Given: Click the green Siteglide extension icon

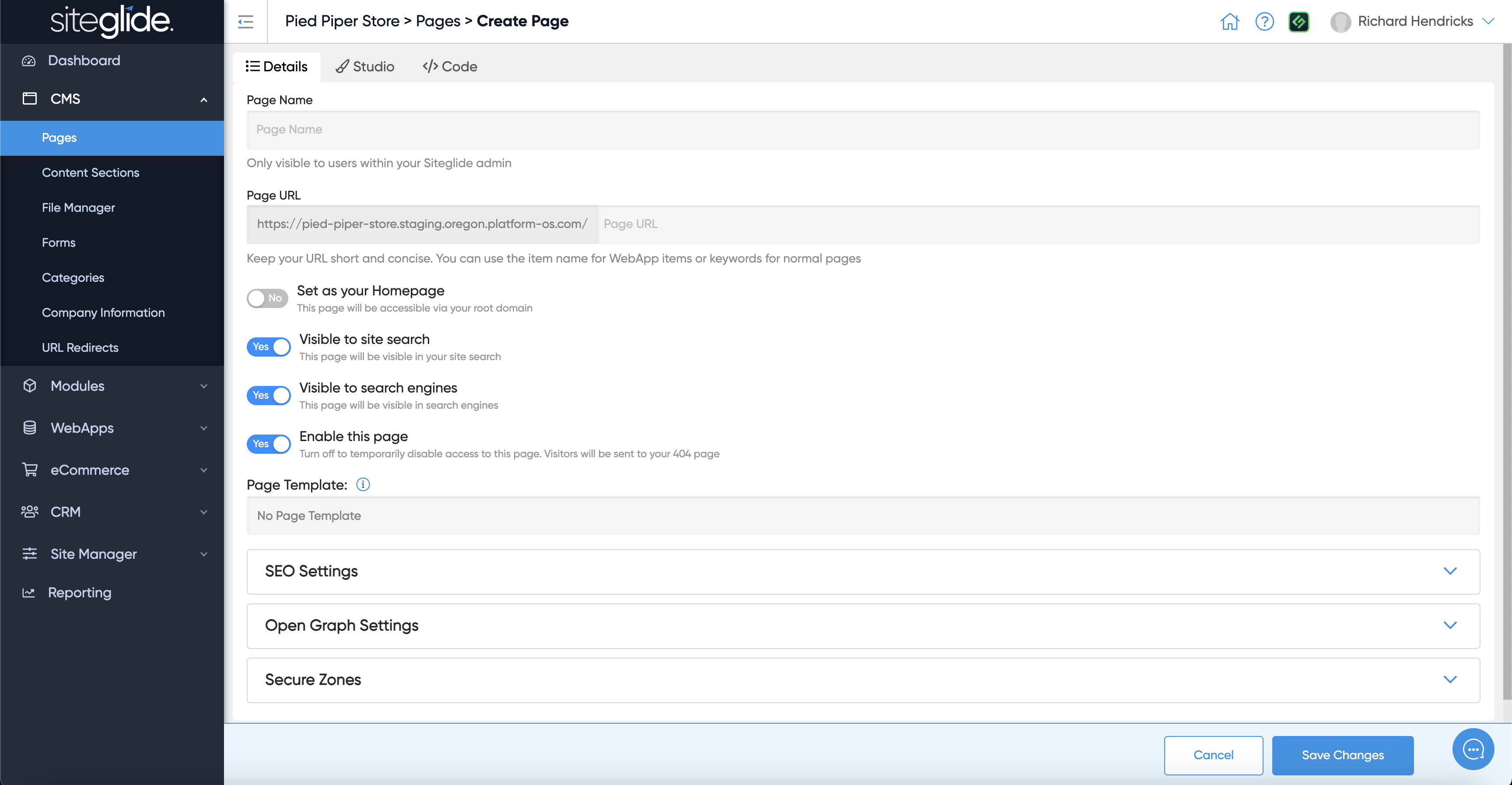Looking at the screenshot, I should [x=1298, y=22].
